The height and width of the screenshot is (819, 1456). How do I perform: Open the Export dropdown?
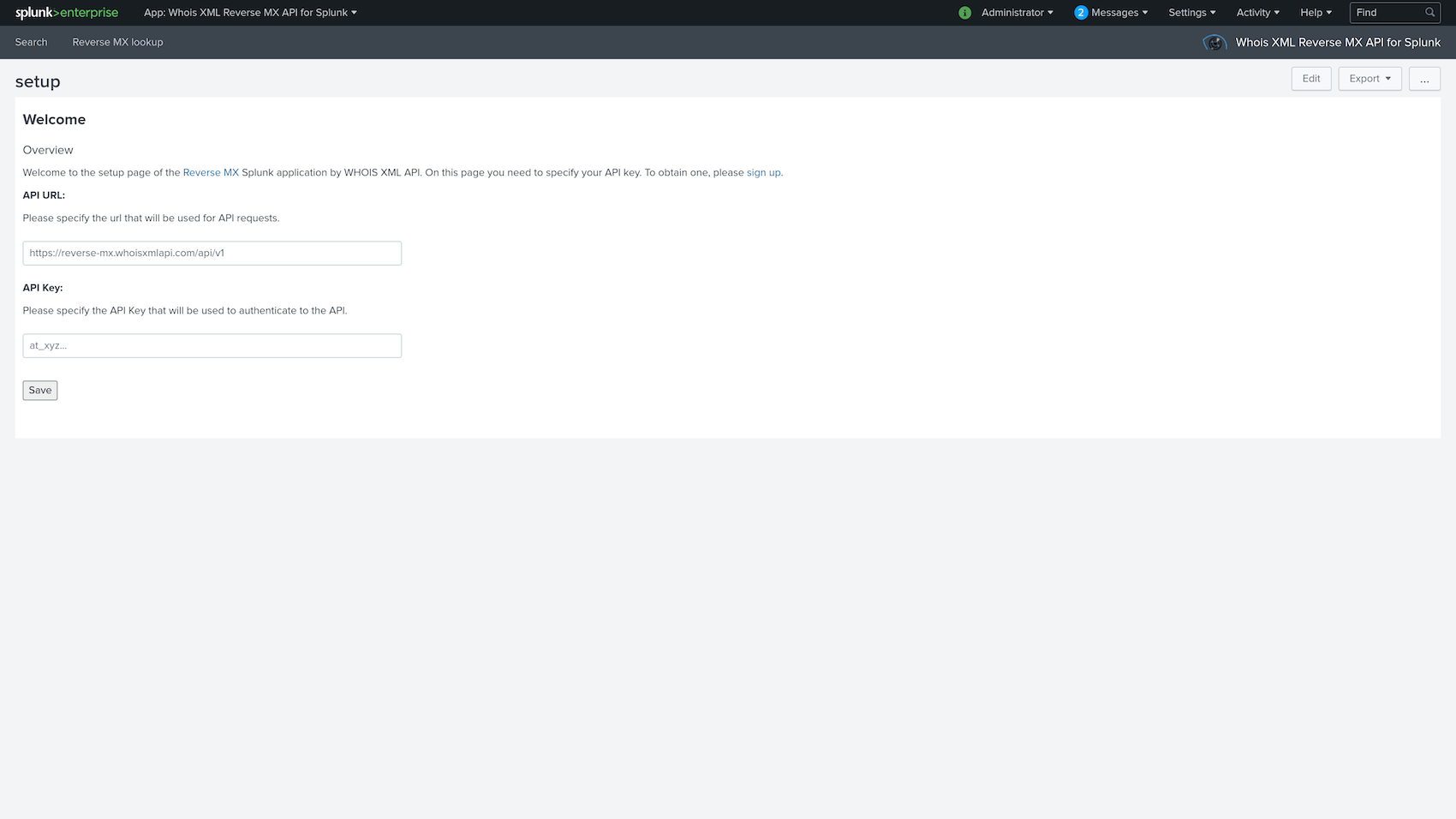click(1369, 79)
